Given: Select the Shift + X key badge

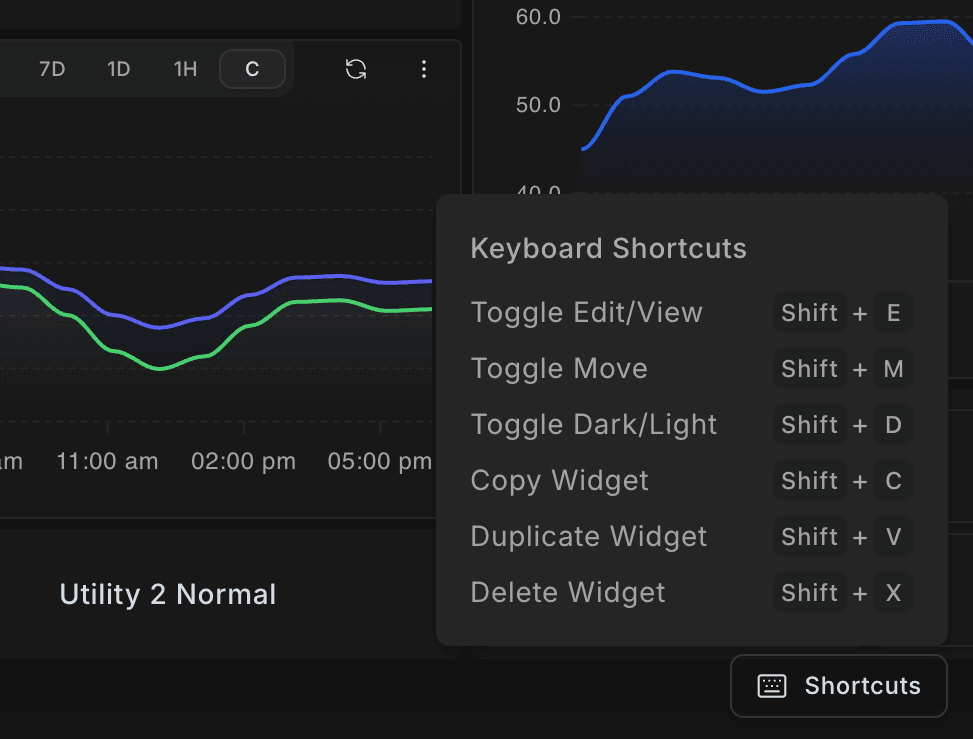Looking at the screenshot, I should click(845, 592).
